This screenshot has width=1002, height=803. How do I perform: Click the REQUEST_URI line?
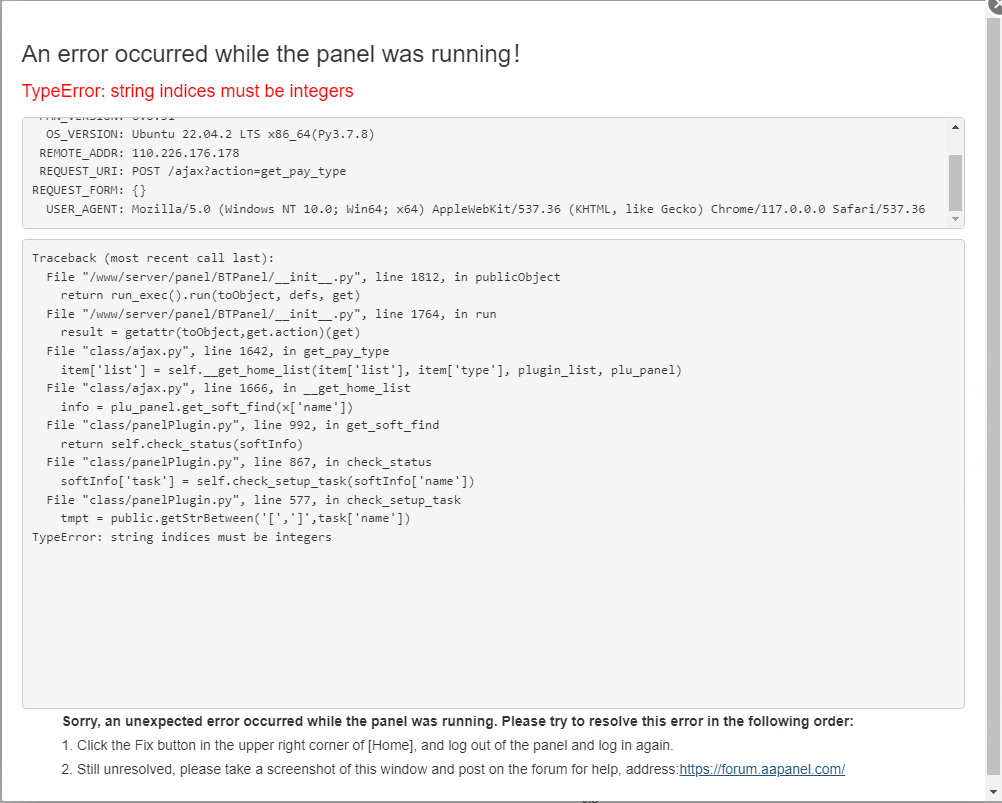point(192,171)
